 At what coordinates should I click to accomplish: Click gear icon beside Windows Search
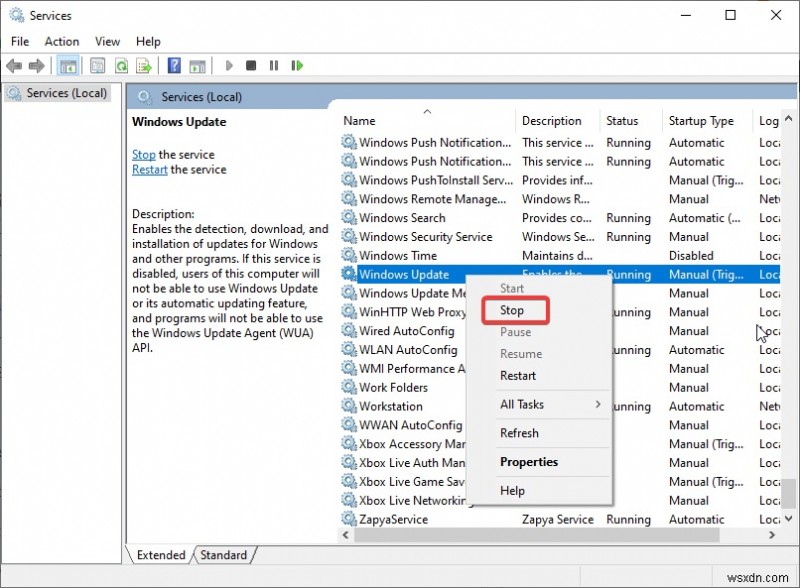coord(349,217)
